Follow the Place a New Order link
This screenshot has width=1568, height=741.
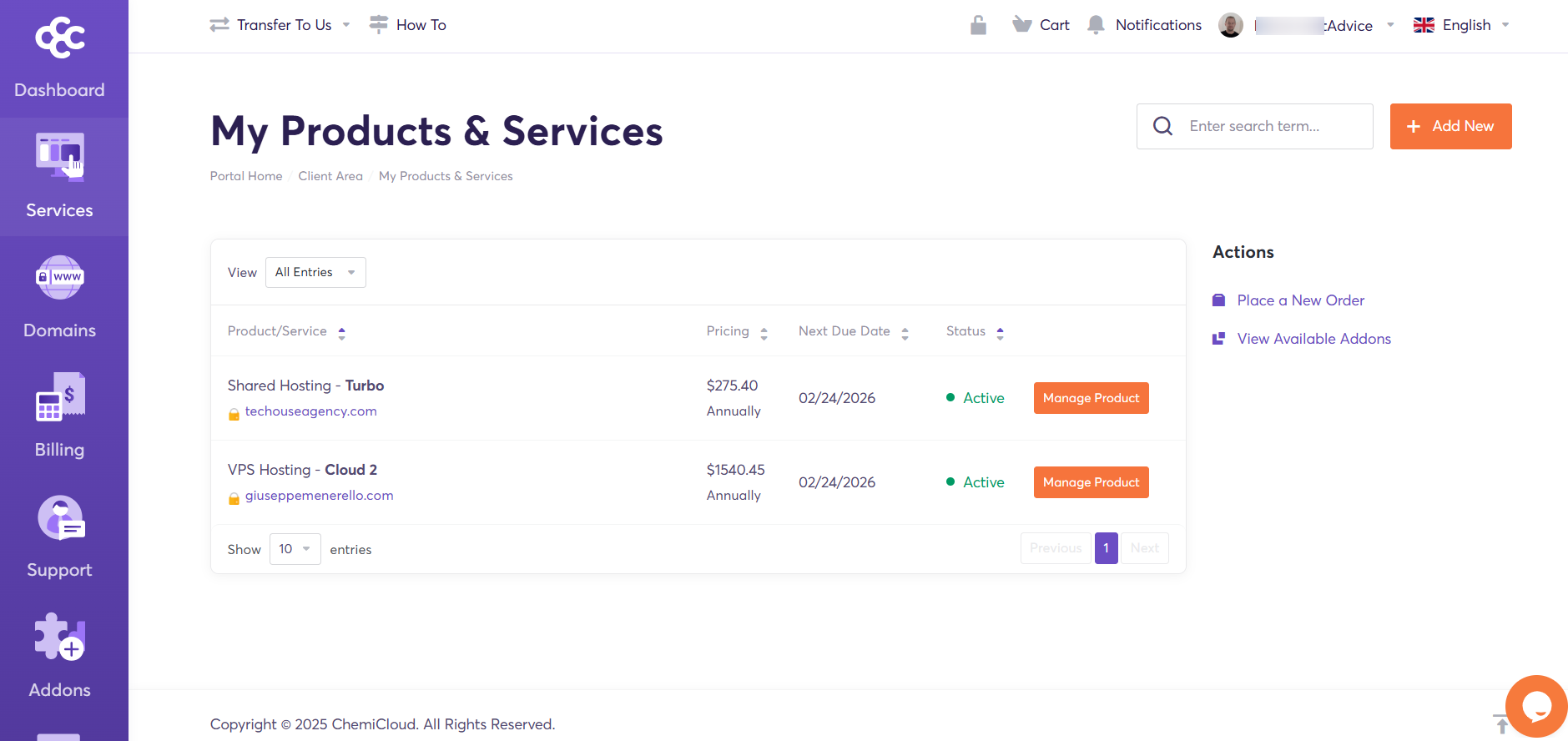tap(1301, 300)
